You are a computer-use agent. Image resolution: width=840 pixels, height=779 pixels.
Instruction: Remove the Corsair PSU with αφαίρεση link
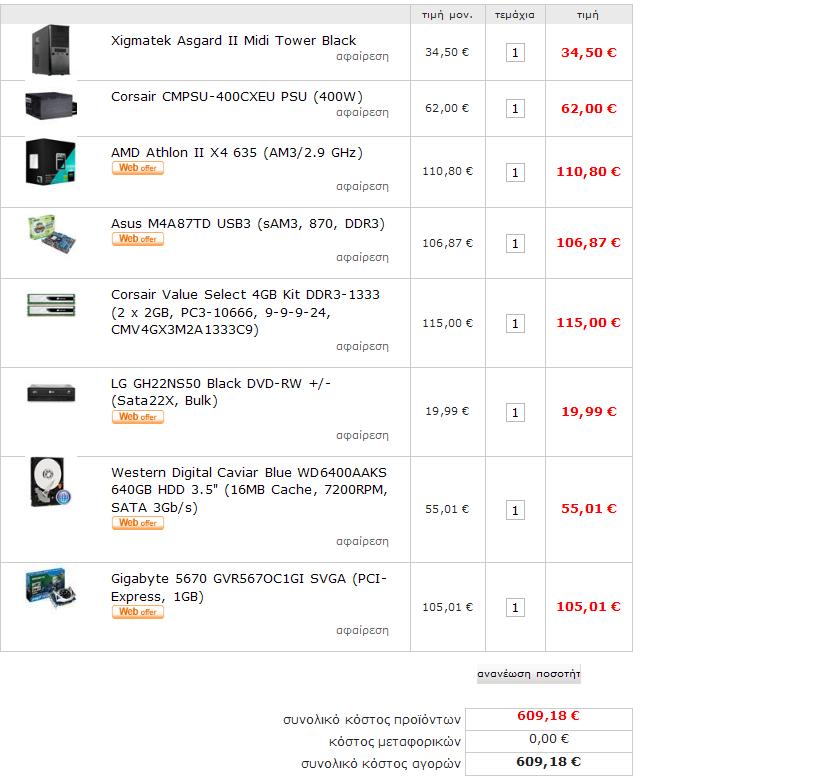pos(362,113)
